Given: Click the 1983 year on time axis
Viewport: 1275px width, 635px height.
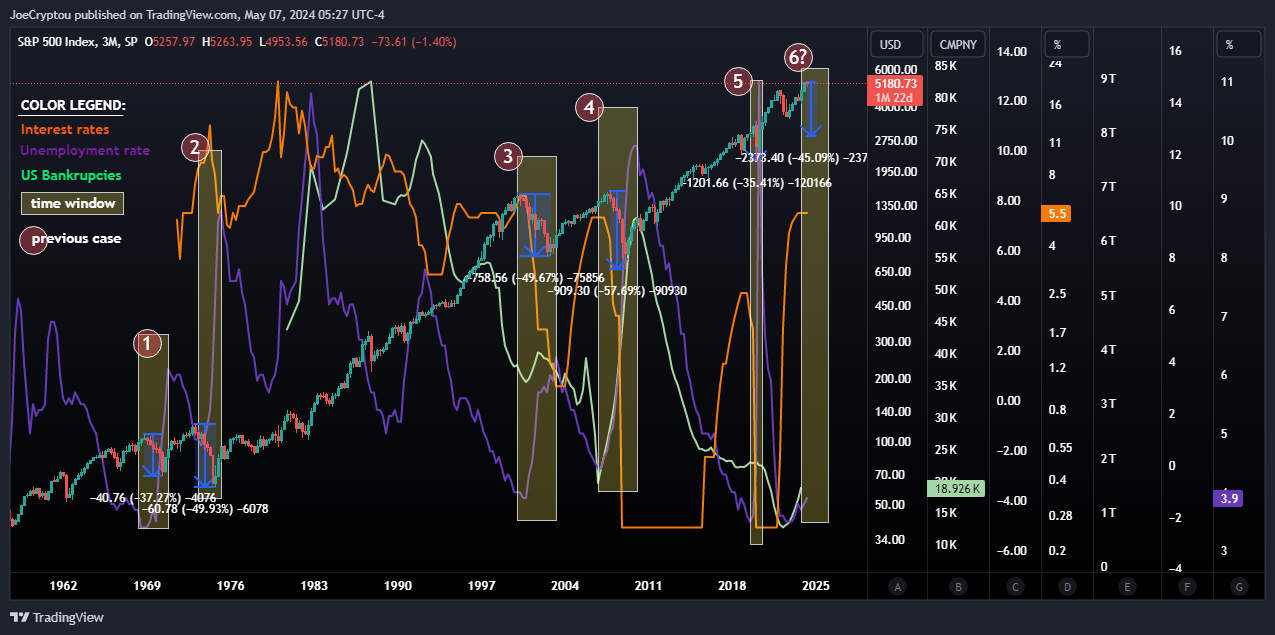Looking at the screenshot, I should 314,586.
